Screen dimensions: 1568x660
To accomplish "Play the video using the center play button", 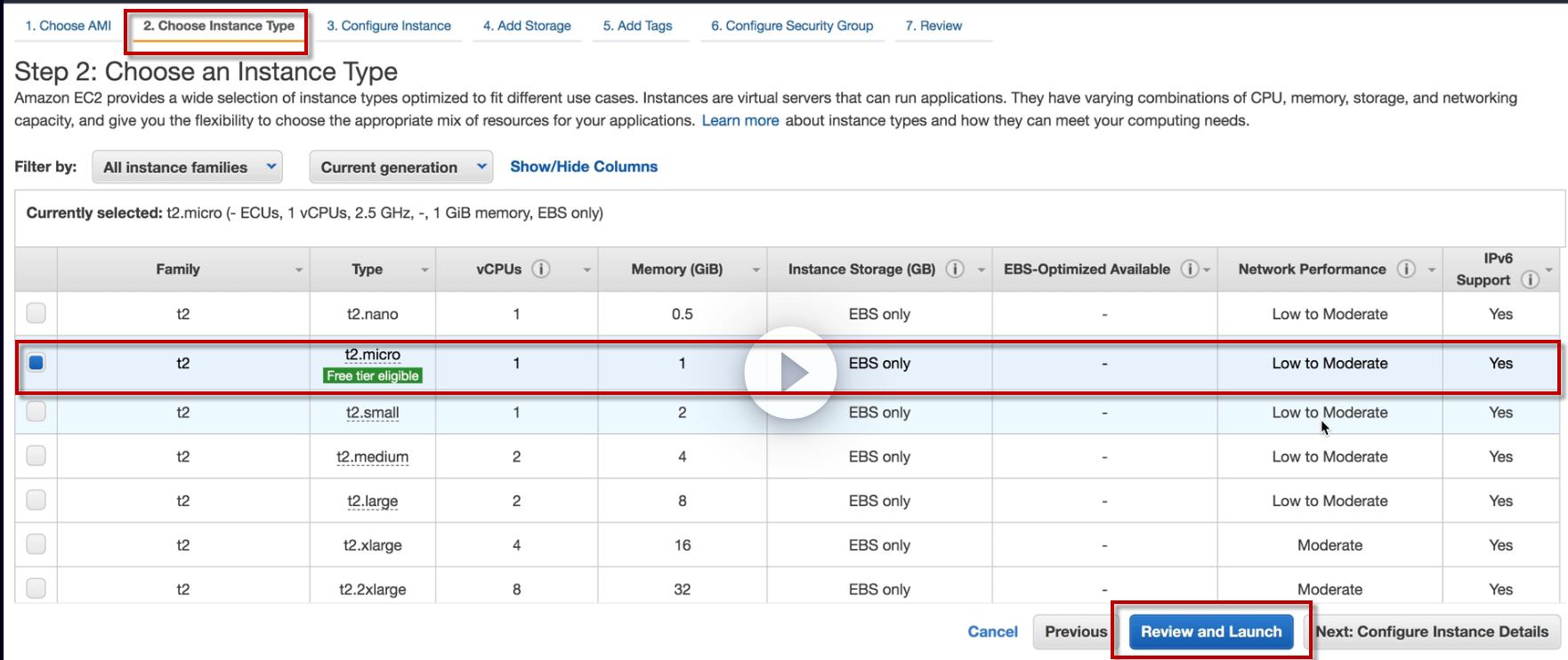I will pyautogui.click(x=790, y=373).
